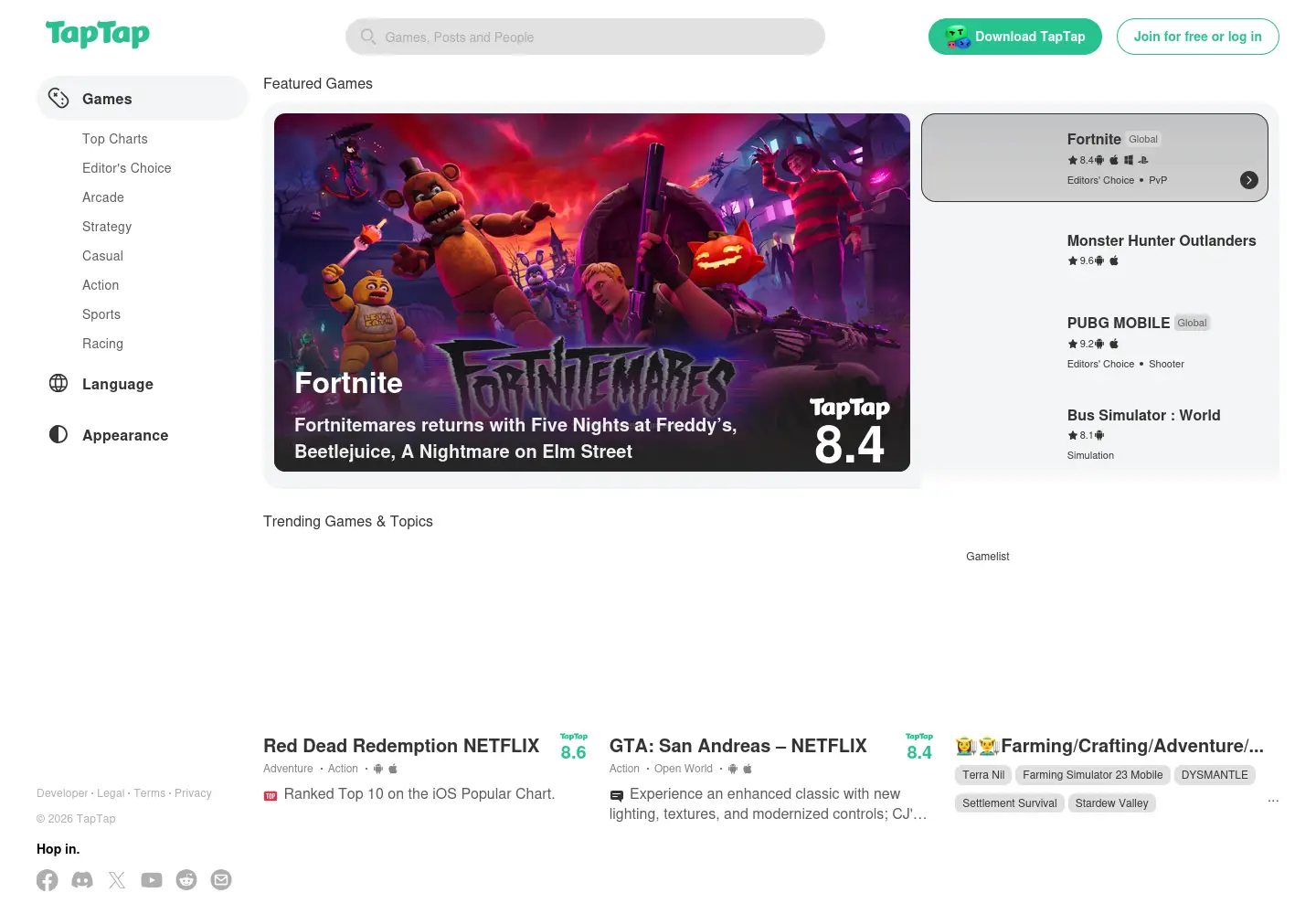Select the Sports category
The width and height of the screenshot is (1316, 914).
(101, 314)
